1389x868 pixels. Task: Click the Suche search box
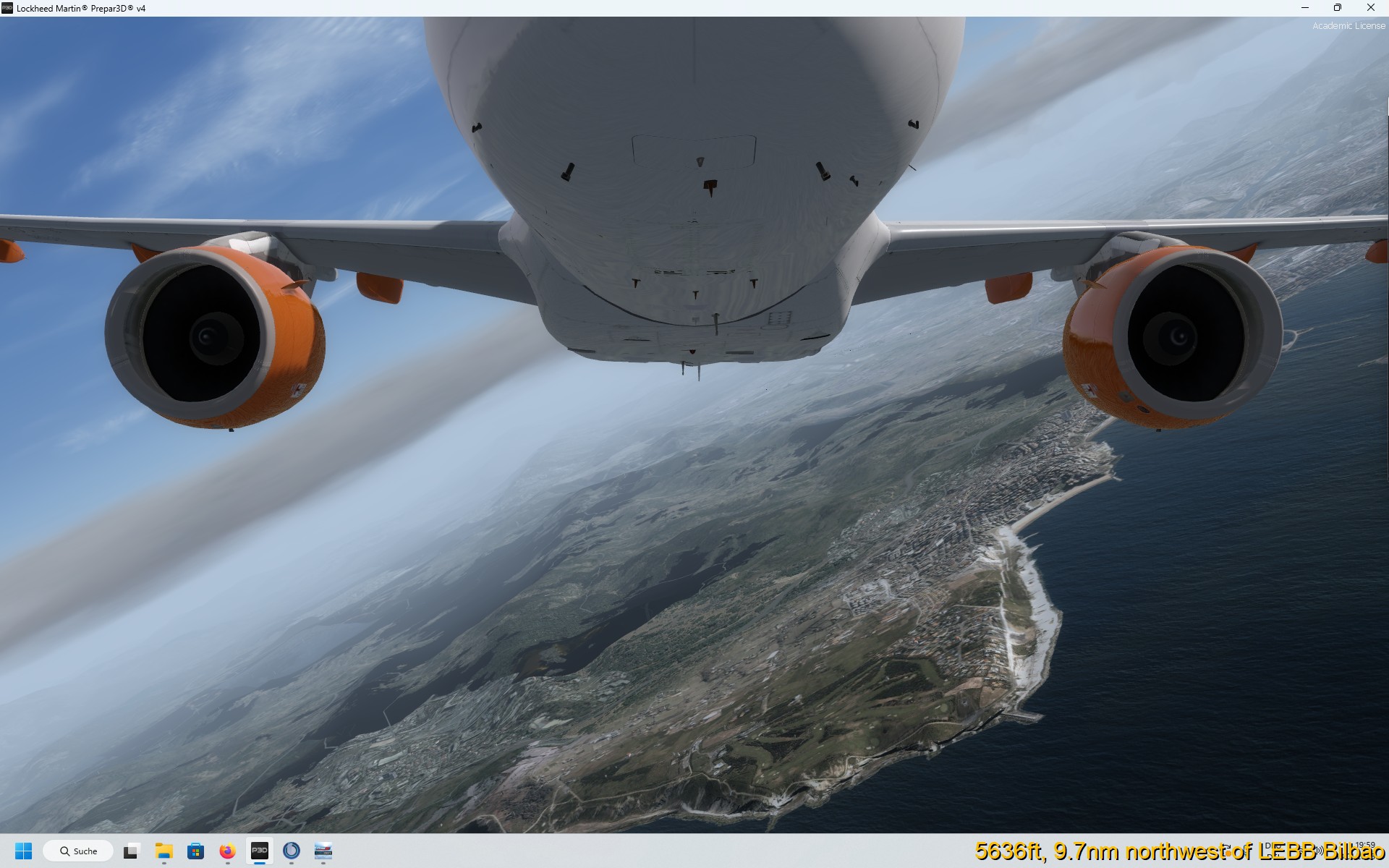click(x=78, y=851)
